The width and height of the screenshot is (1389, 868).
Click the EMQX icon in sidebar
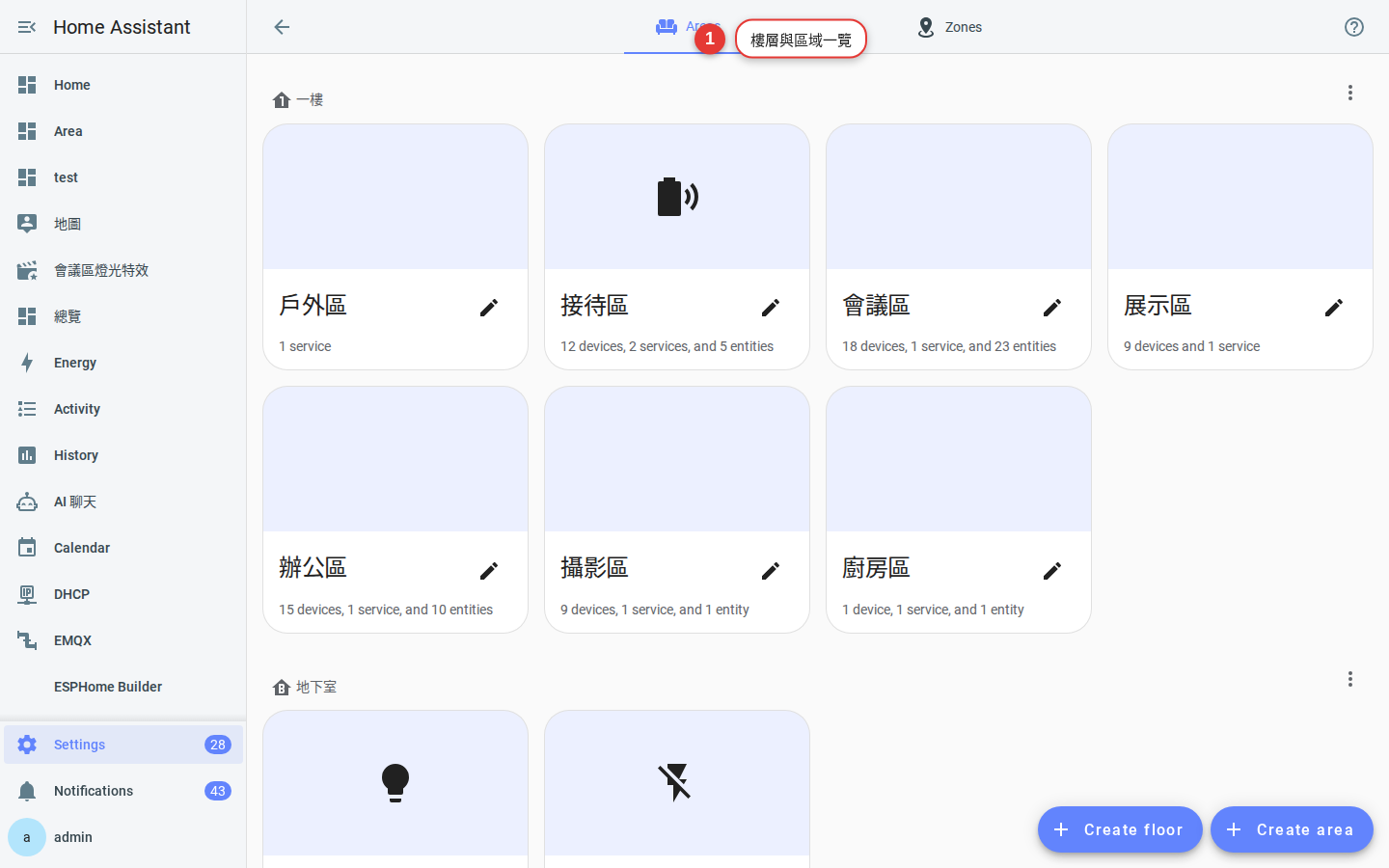pos(27,640)
